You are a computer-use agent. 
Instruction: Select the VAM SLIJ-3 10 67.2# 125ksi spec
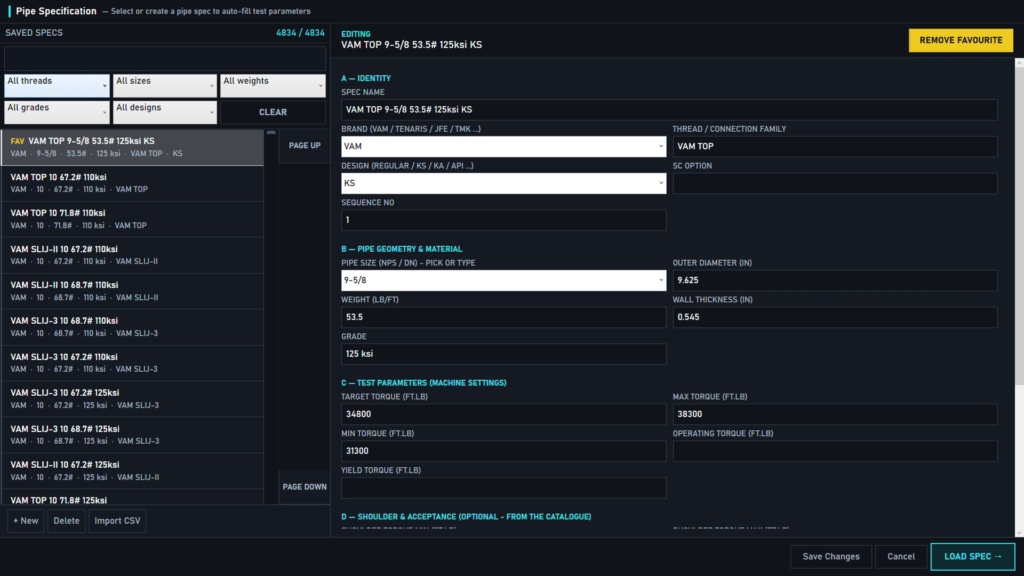(133, 399)
